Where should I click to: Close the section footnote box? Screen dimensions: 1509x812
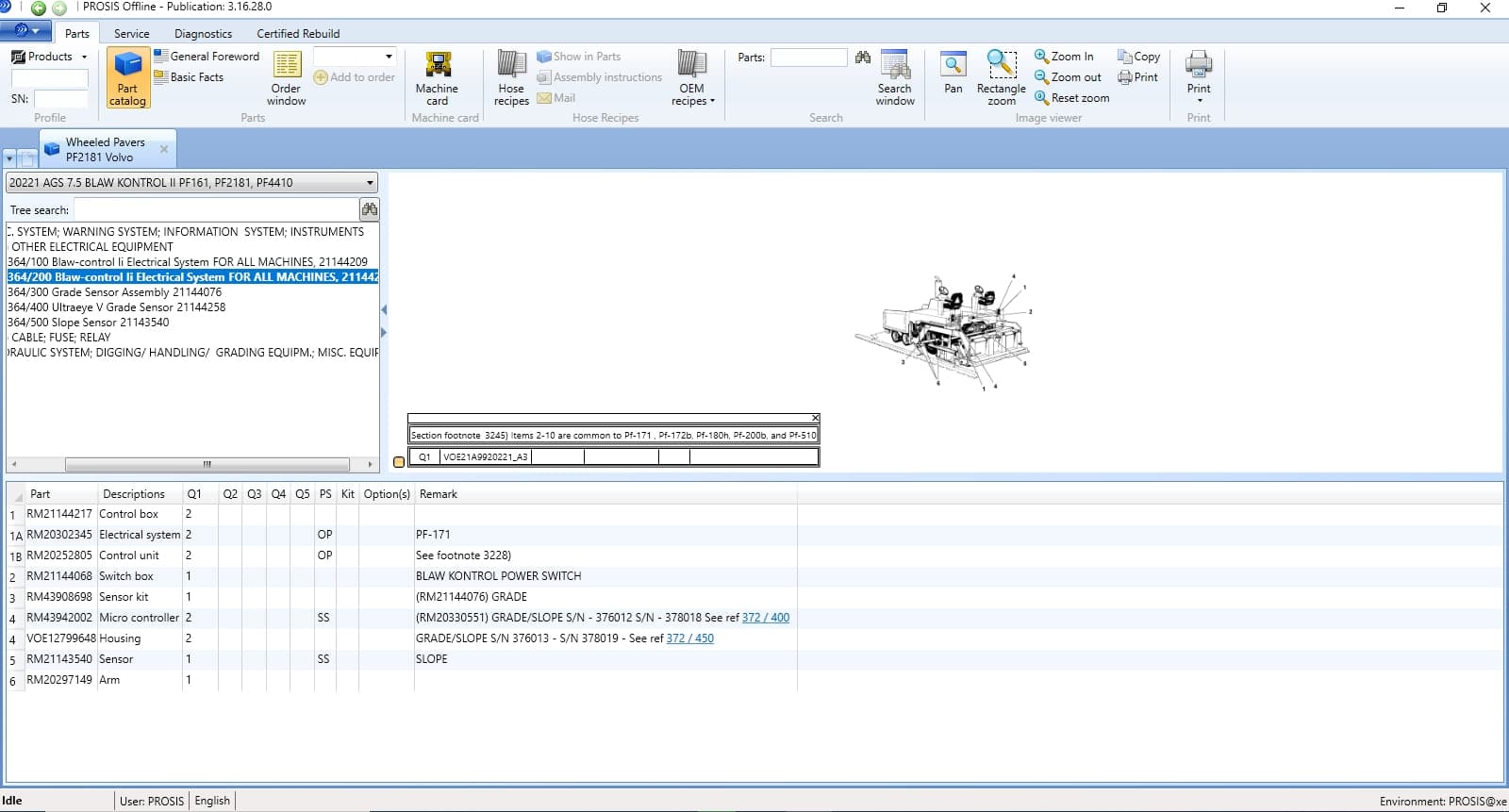click(x=816, y=418)
